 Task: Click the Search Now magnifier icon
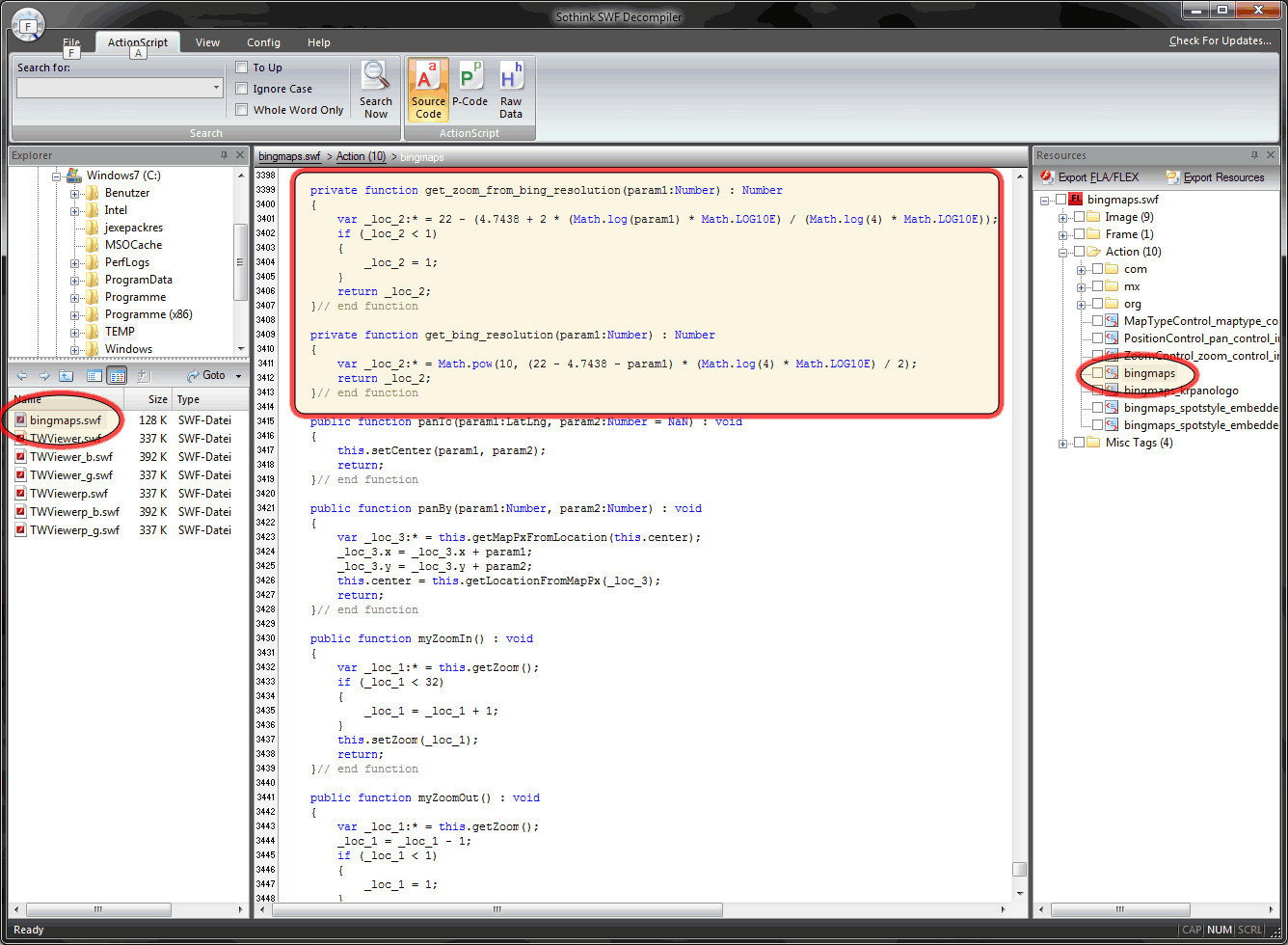click(x=375, y=77)
